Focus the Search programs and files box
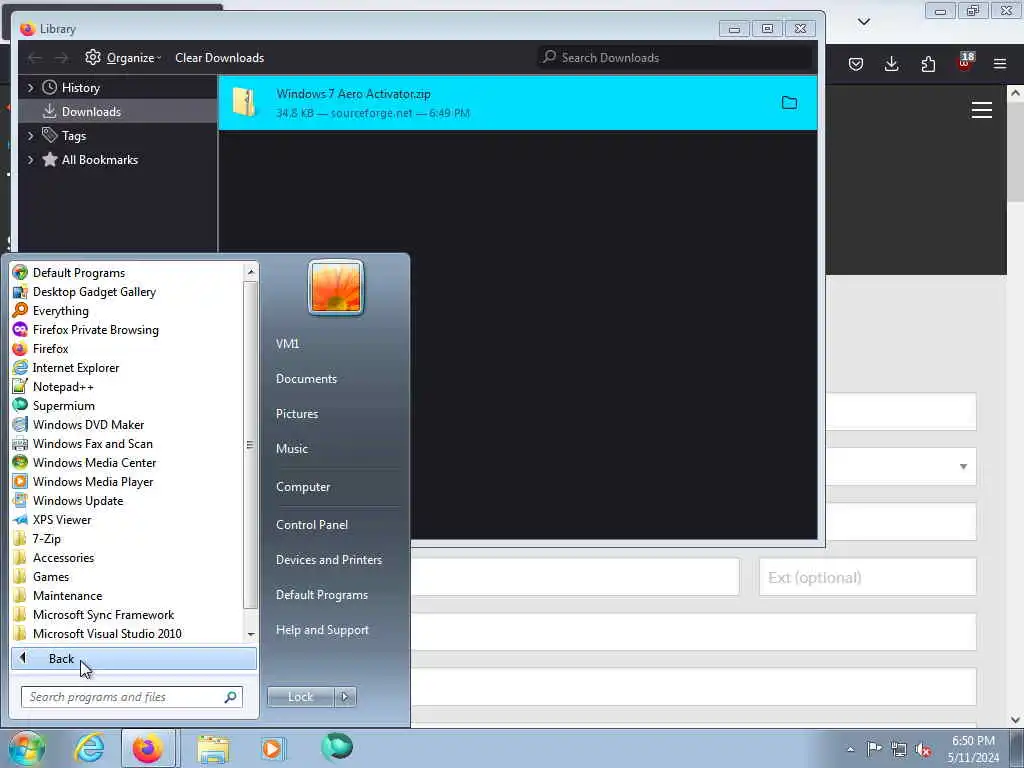Viewport: 1024px width, 768px height. click(131, 697)
